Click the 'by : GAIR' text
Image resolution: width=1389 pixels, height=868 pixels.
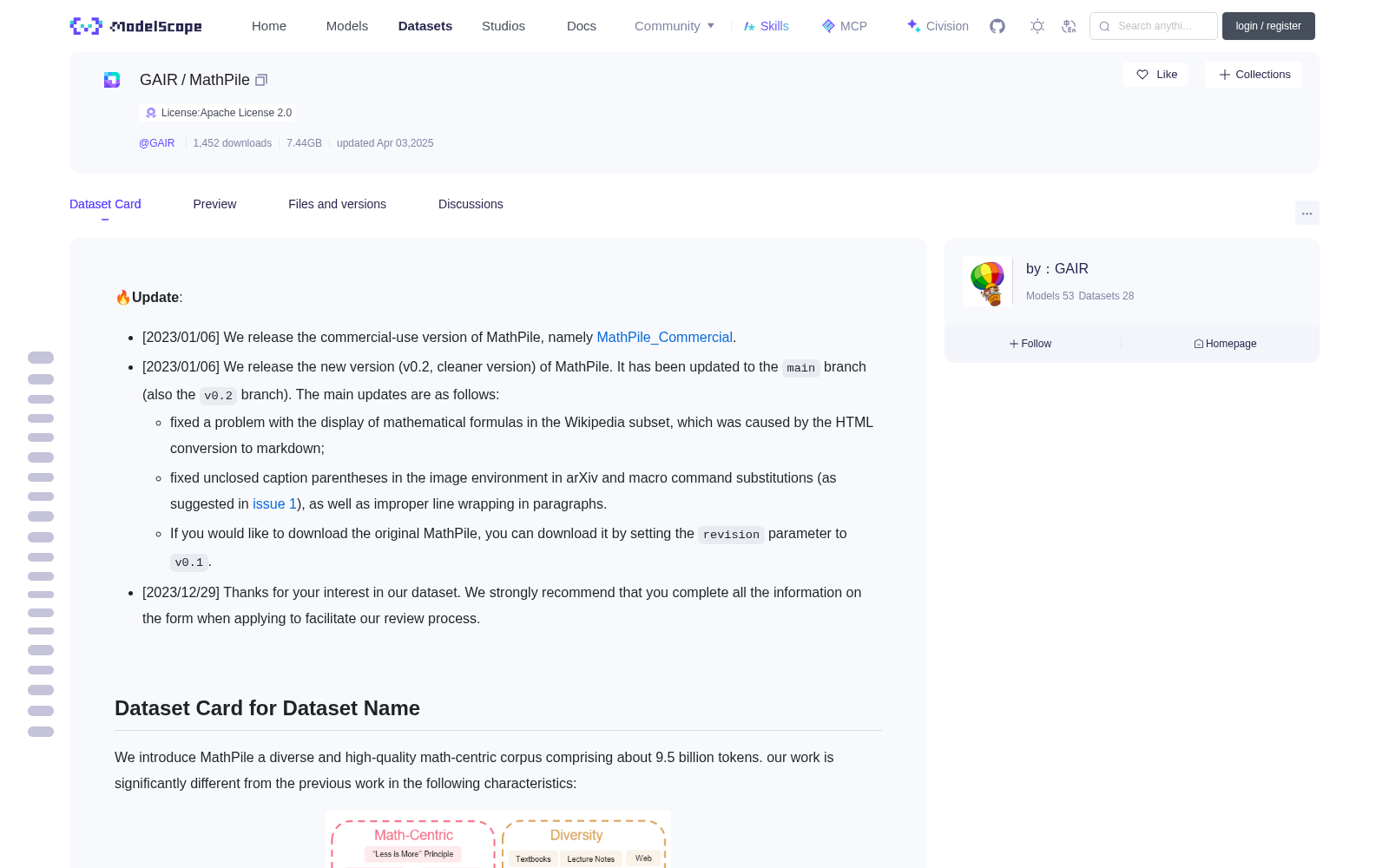(1057, 269)
